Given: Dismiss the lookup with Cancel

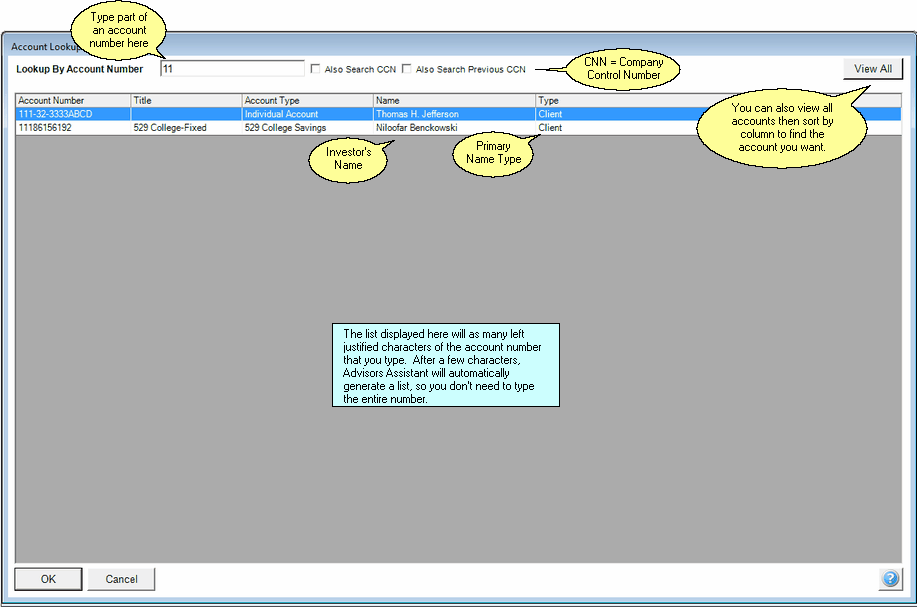Looking at the screenshot, I should coord(120,579).
